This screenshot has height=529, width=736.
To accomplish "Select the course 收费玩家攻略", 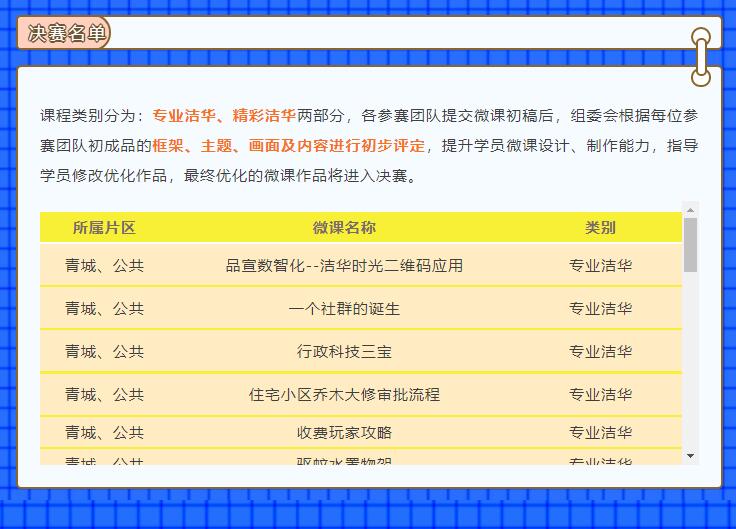I will coord(344,433).
